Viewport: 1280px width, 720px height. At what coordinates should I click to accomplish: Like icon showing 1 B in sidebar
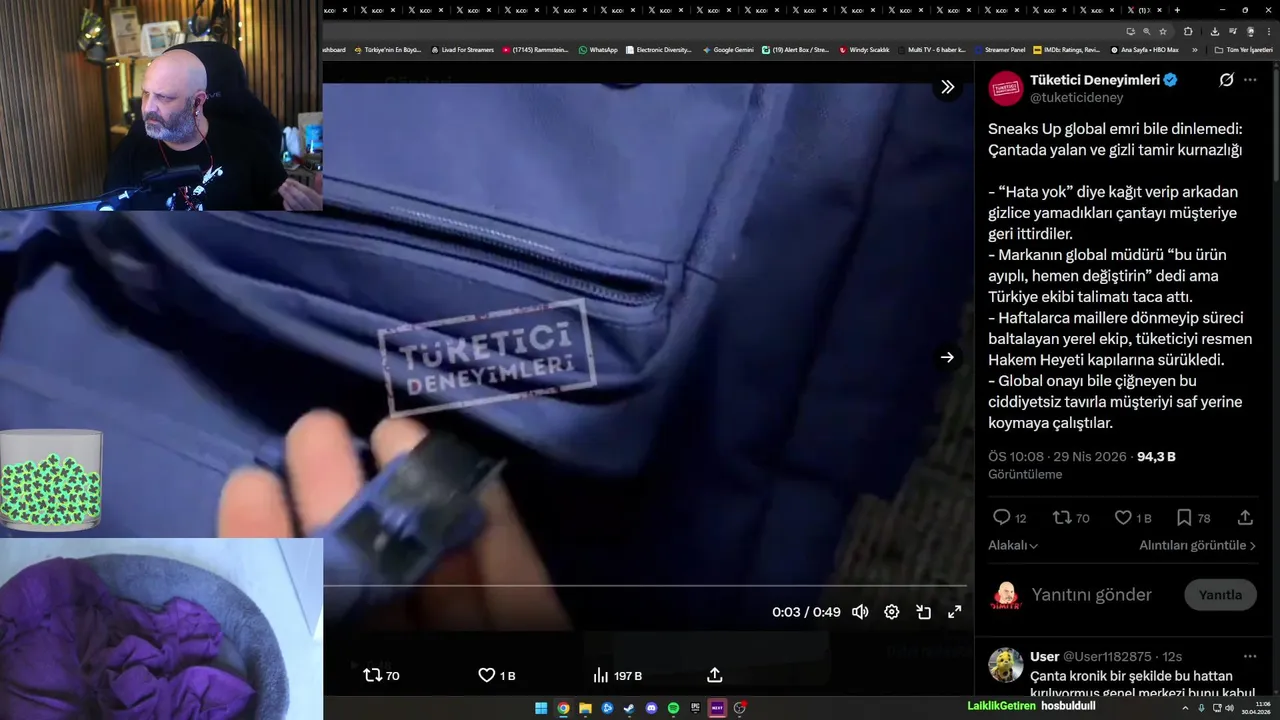coord(1133,518)
